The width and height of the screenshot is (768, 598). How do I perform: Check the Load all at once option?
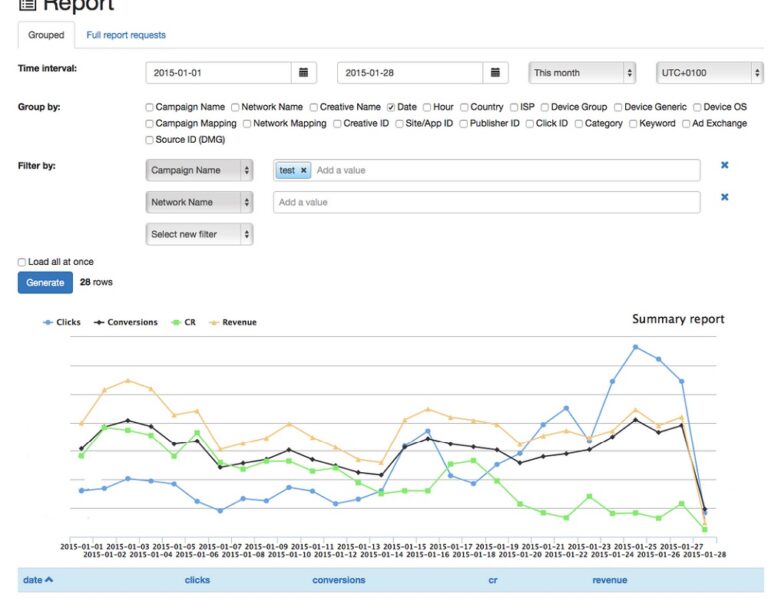pos(22,262)
